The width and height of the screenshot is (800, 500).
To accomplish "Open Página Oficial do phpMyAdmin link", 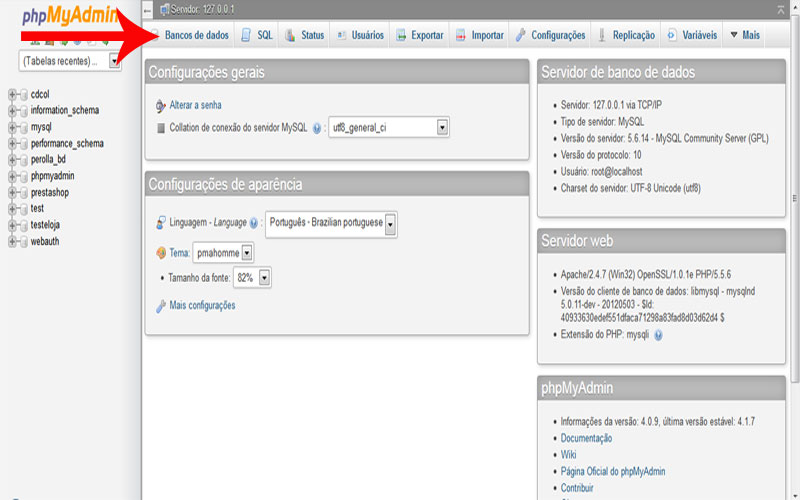I will coord(613,471).
